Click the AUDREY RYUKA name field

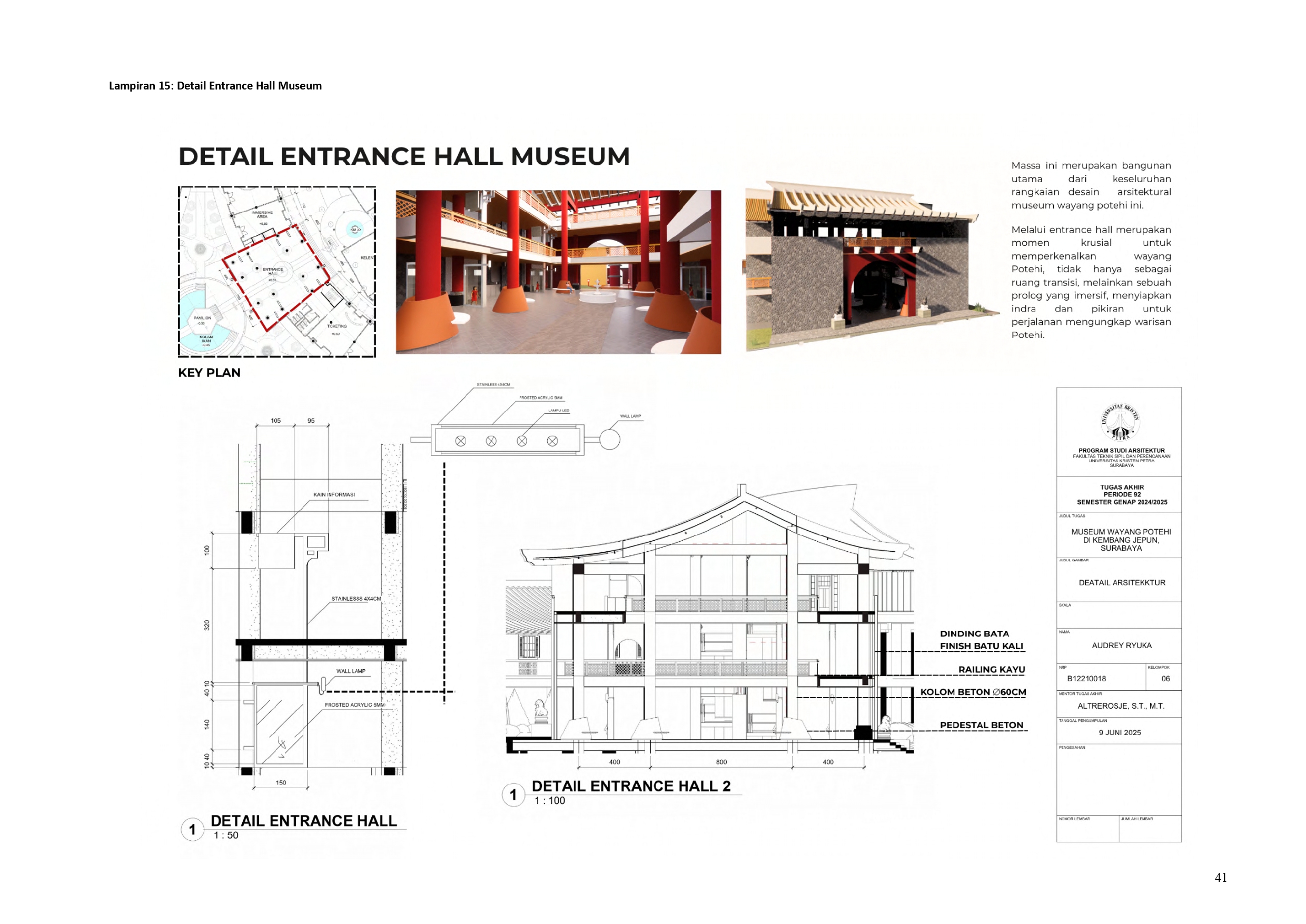pyautogui.click(x=1121, y=645)
